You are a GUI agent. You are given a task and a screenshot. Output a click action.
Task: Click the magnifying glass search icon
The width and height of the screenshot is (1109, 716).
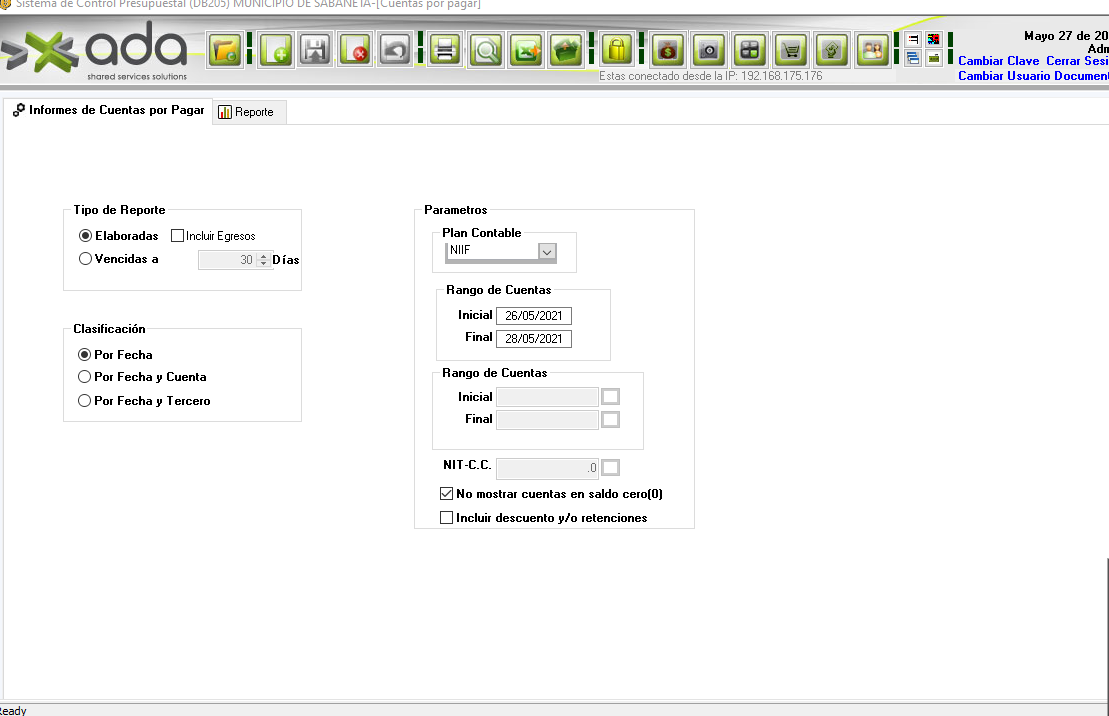487,49
